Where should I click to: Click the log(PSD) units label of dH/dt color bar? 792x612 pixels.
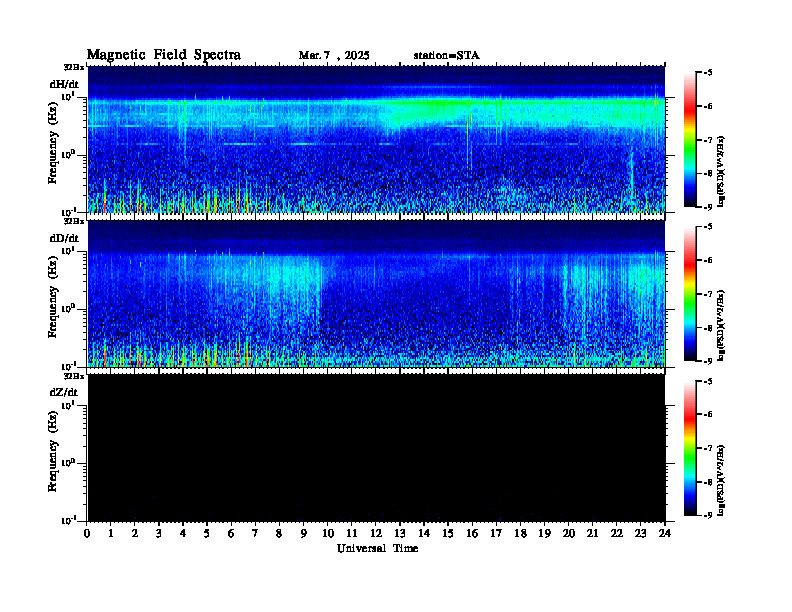pyautogui.click(x=722, y=171)
